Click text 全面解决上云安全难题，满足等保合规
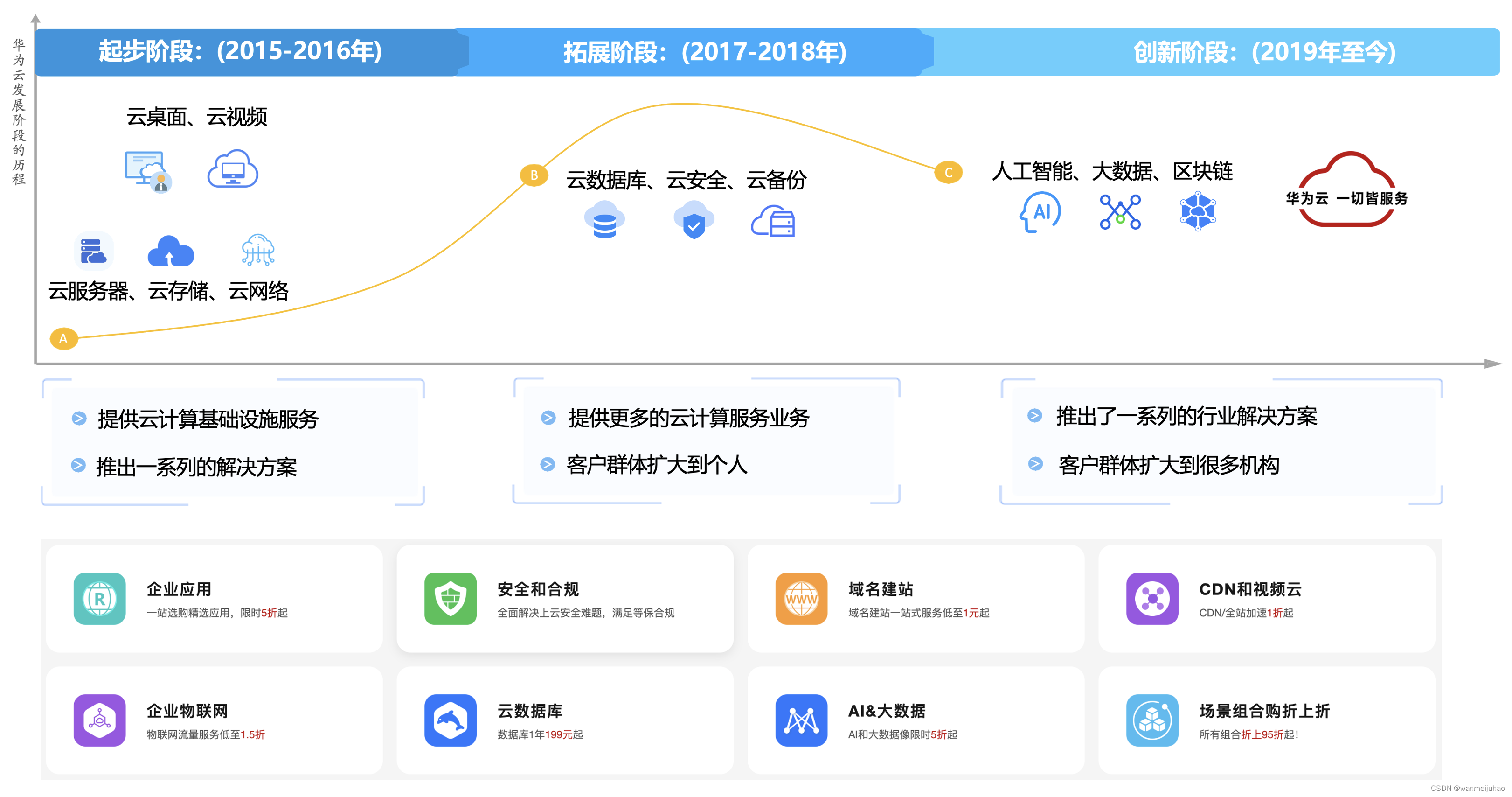1512x797 pixels. [586, 613]
